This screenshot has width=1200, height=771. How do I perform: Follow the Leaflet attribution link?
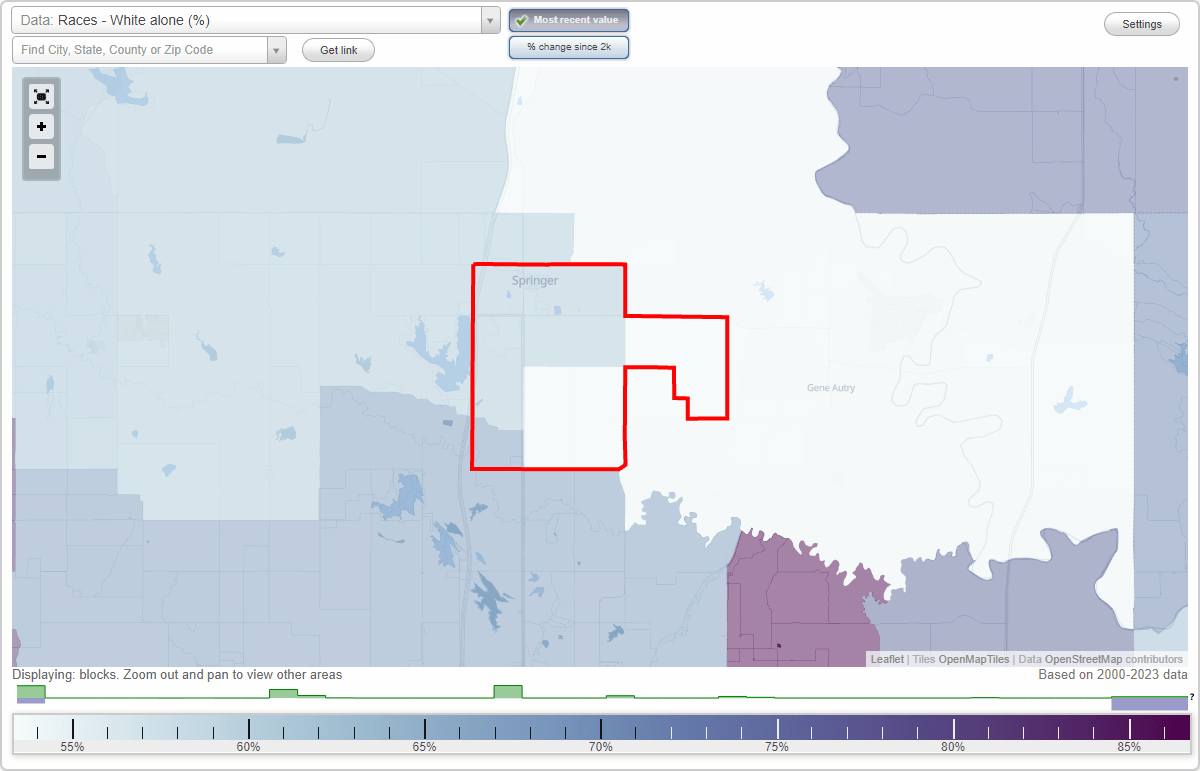886,659
